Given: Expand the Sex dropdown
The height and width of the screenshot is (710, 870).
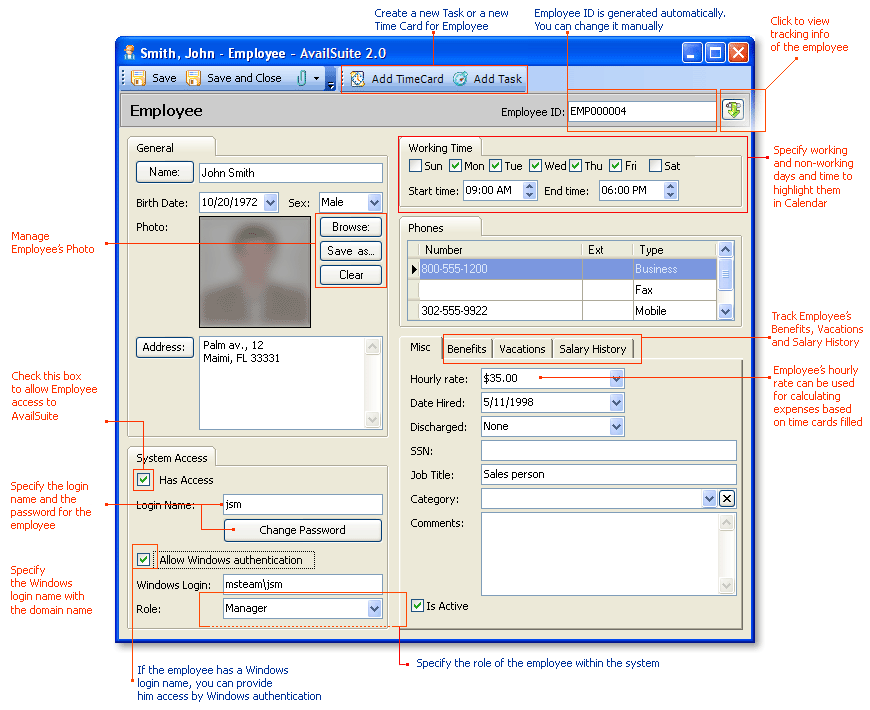Looking at the screenshot, I should pyautogui.click(x=374, y=203).
